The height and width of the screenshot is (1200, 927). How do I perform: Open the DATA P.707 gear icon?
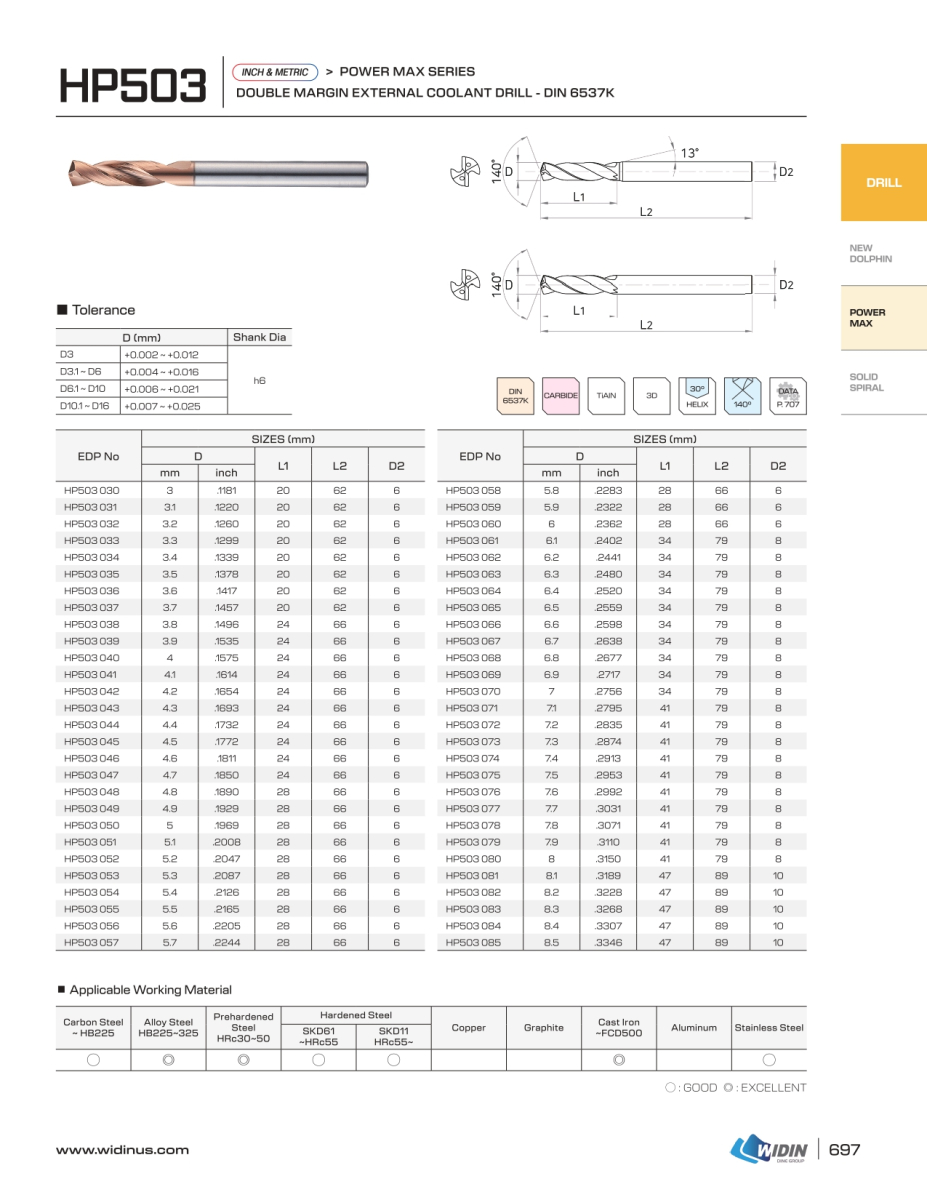(x=788, y=396)
